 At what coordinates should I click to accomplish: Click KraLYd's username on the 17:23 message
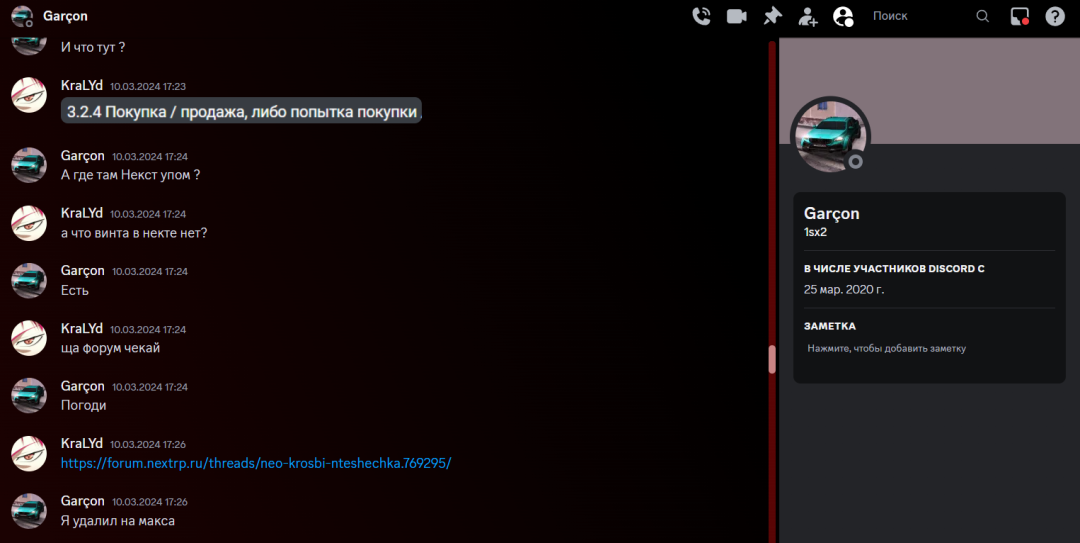point(82,86)
